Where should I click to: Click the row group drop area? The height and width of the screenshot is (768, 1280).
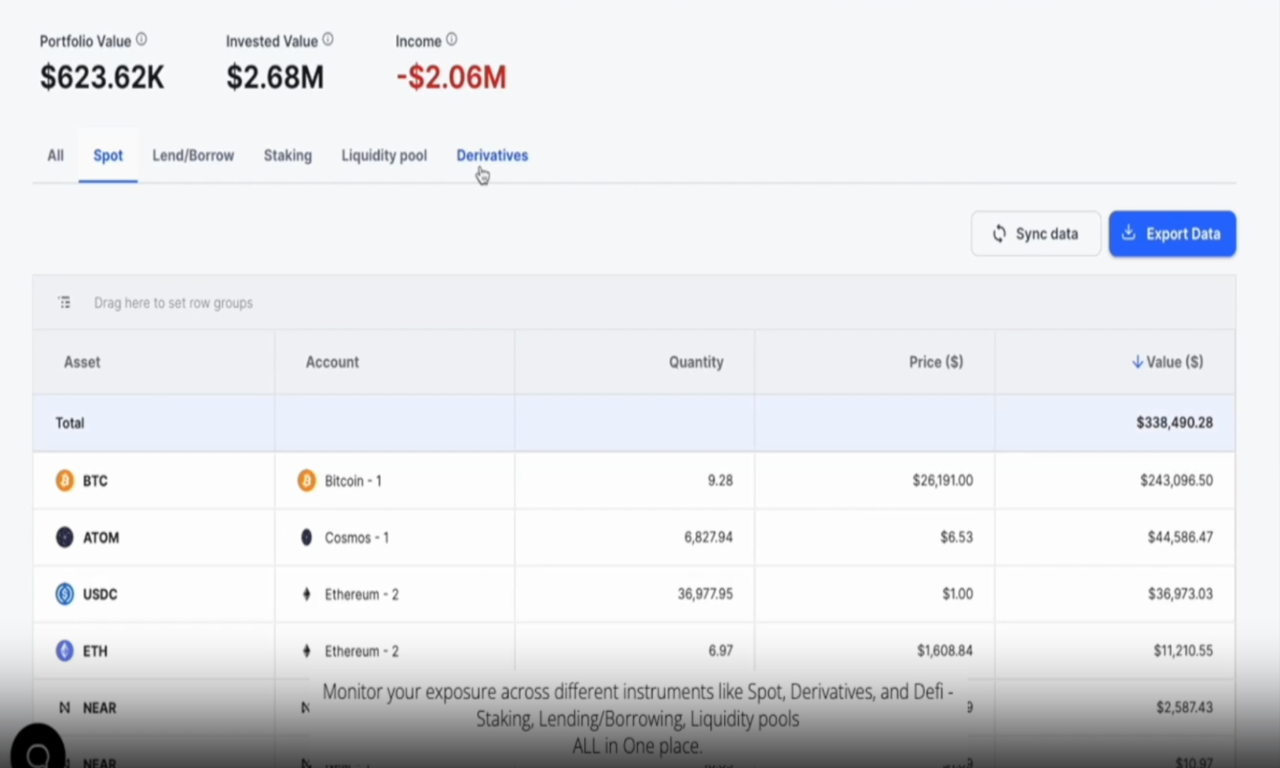pyautogui.click(x=634, y=303)
